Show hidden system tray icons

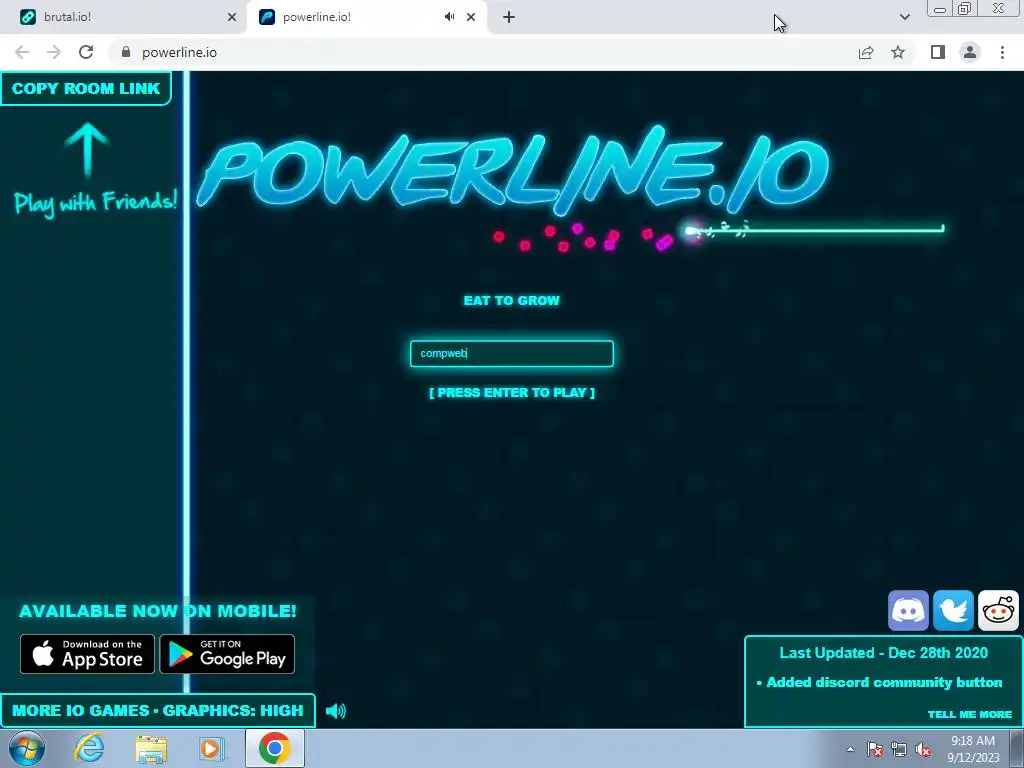pyautogui.click(x=850, y=749)
